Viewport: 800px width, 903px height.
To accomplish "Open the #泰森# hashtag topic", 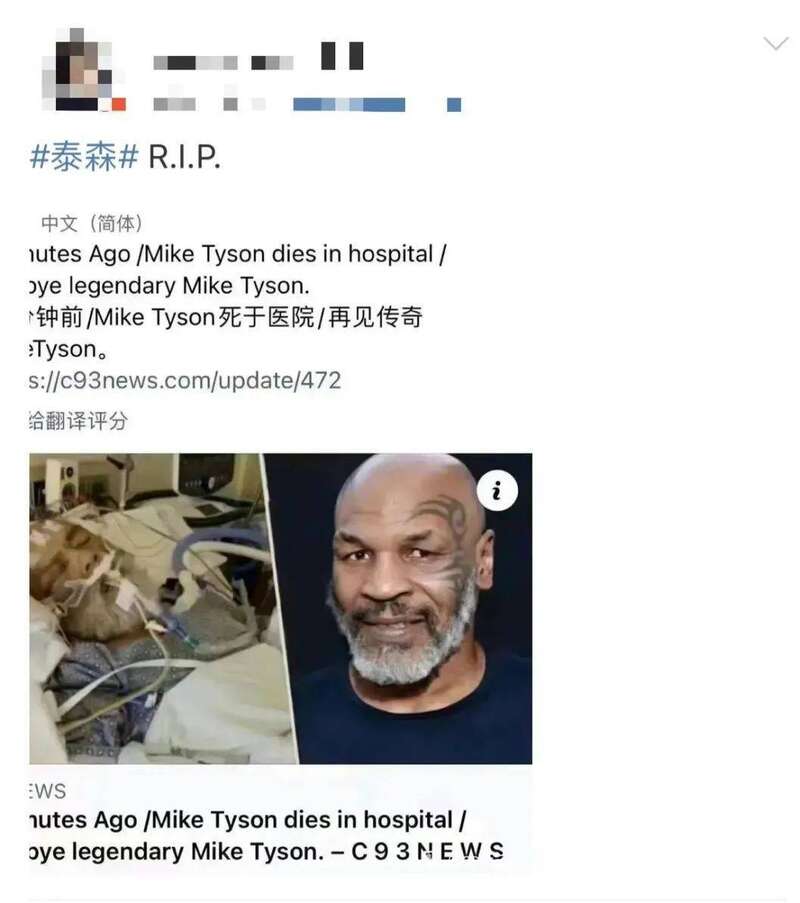I will click(84, 157).
